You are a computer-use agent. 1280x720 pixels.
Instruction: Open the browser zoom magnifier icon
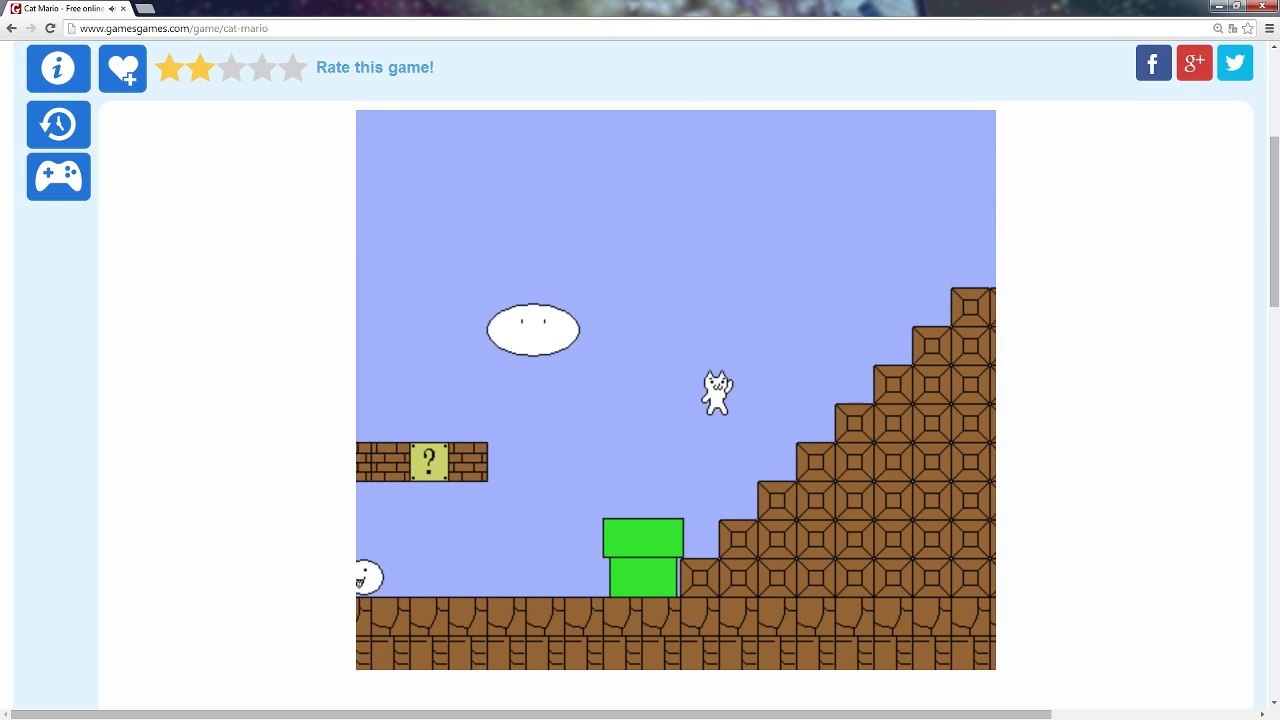pos(1218,28)
